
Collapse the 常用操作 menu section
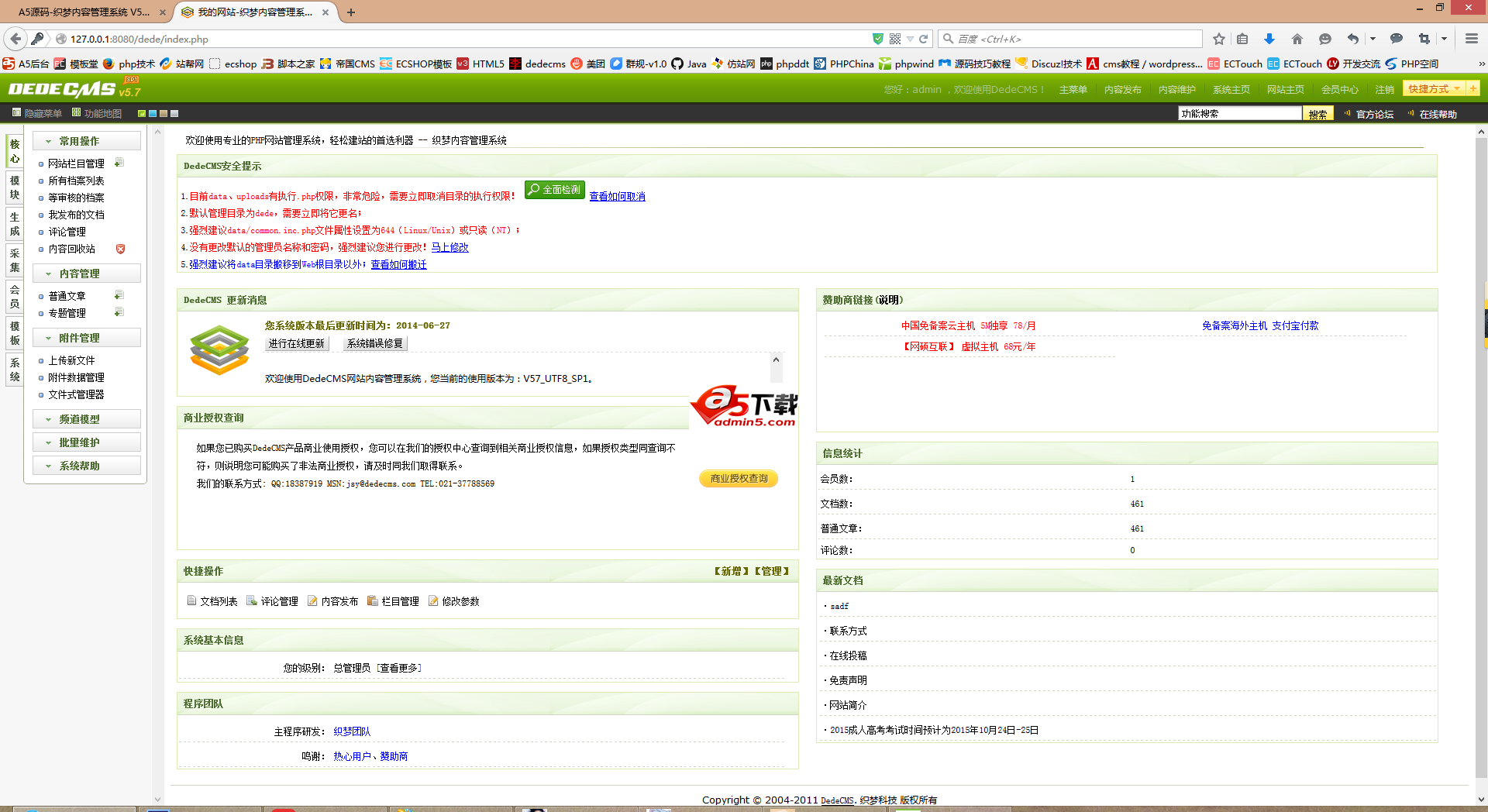tap(87, 141)
